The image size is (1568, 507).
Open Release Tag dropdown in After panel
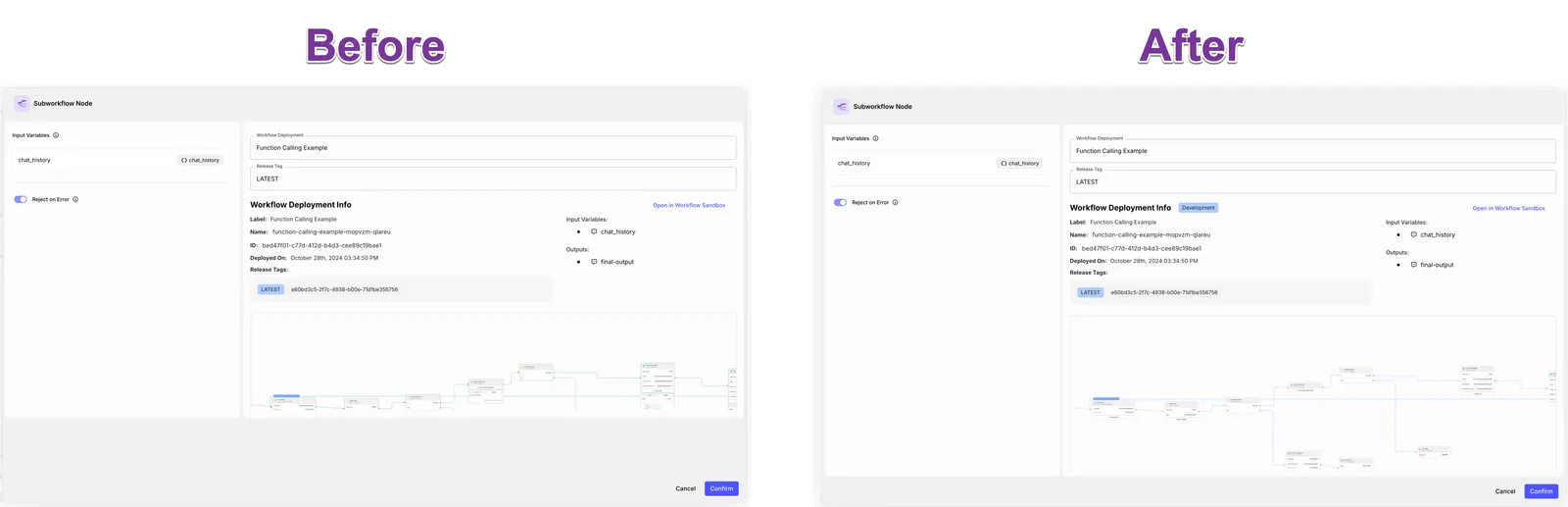click(x=1312, y=181)
